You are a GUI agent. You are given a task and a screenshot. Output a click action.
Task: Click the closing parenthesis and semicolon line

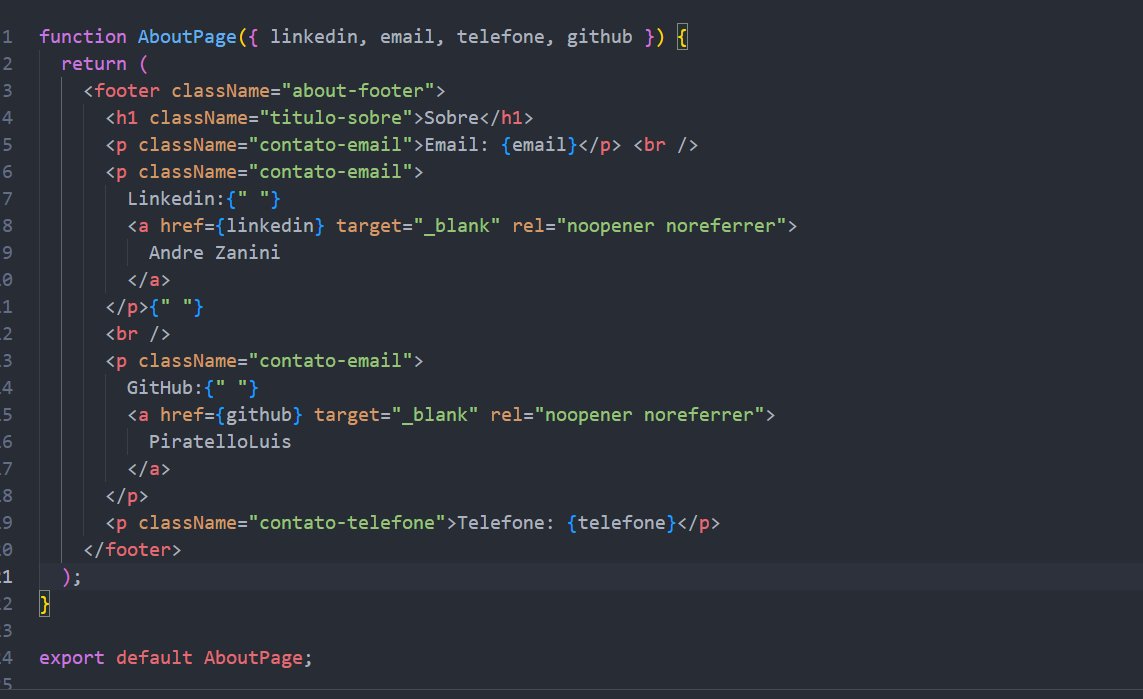click(x=71, y=577)
